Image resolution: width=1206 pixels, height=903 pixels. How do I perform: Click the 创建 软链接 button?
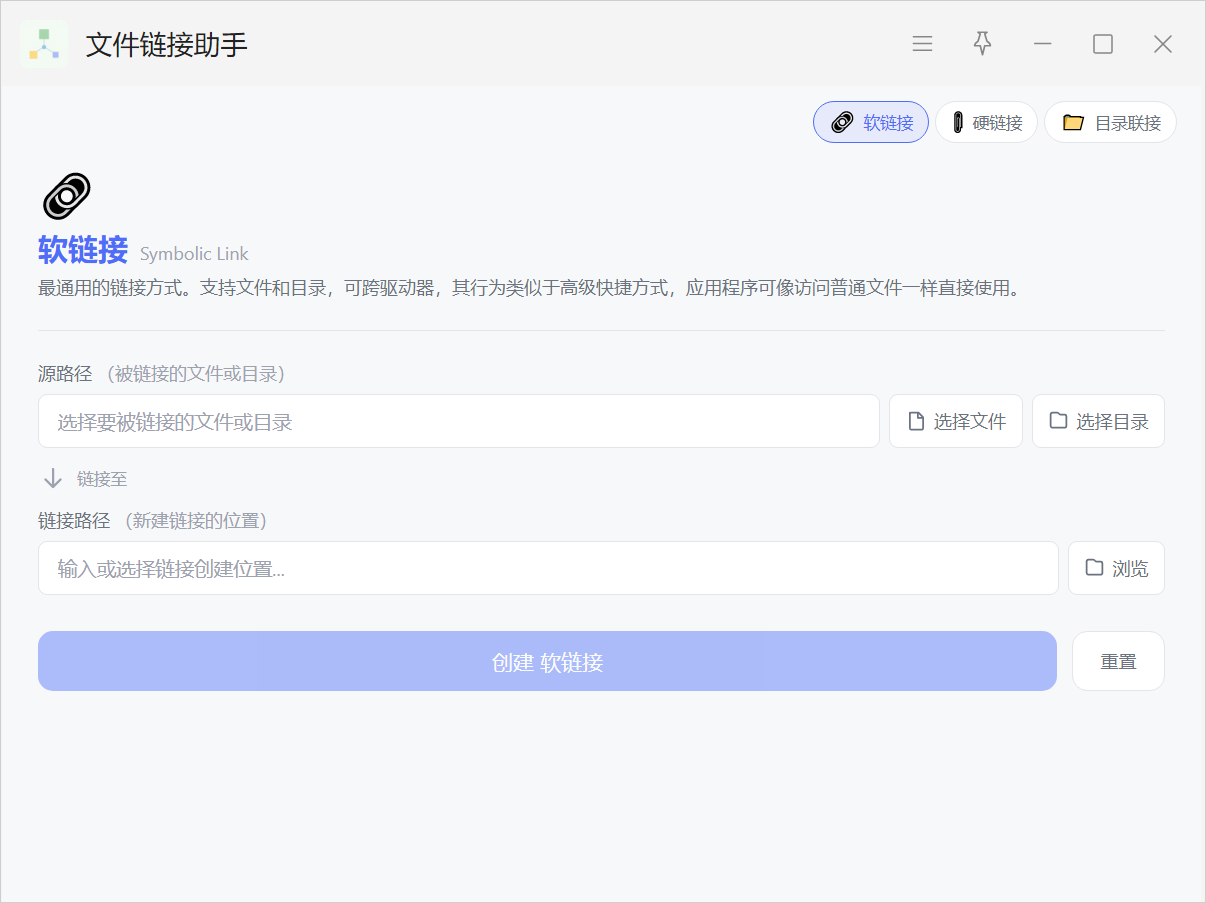(x=547, y=661)
